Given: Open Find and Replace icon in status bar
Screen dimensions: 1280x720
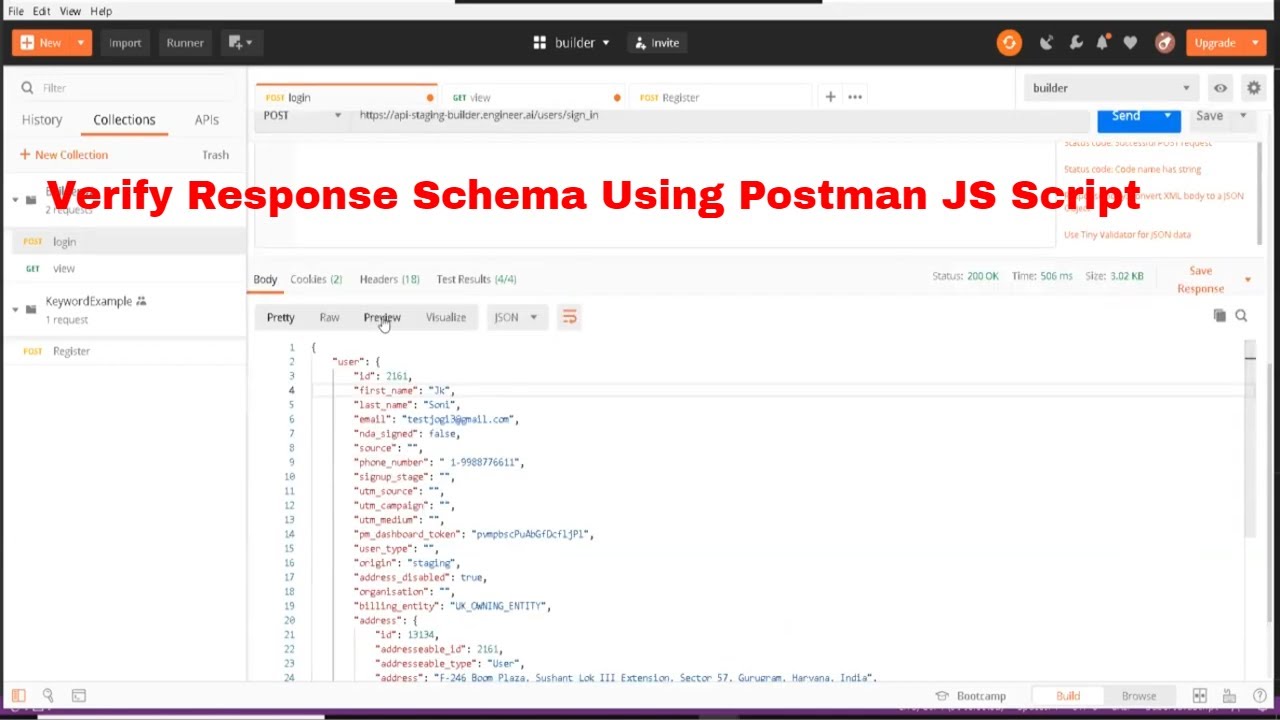Looking at the screenshot, I should click(x=48, y=695).
